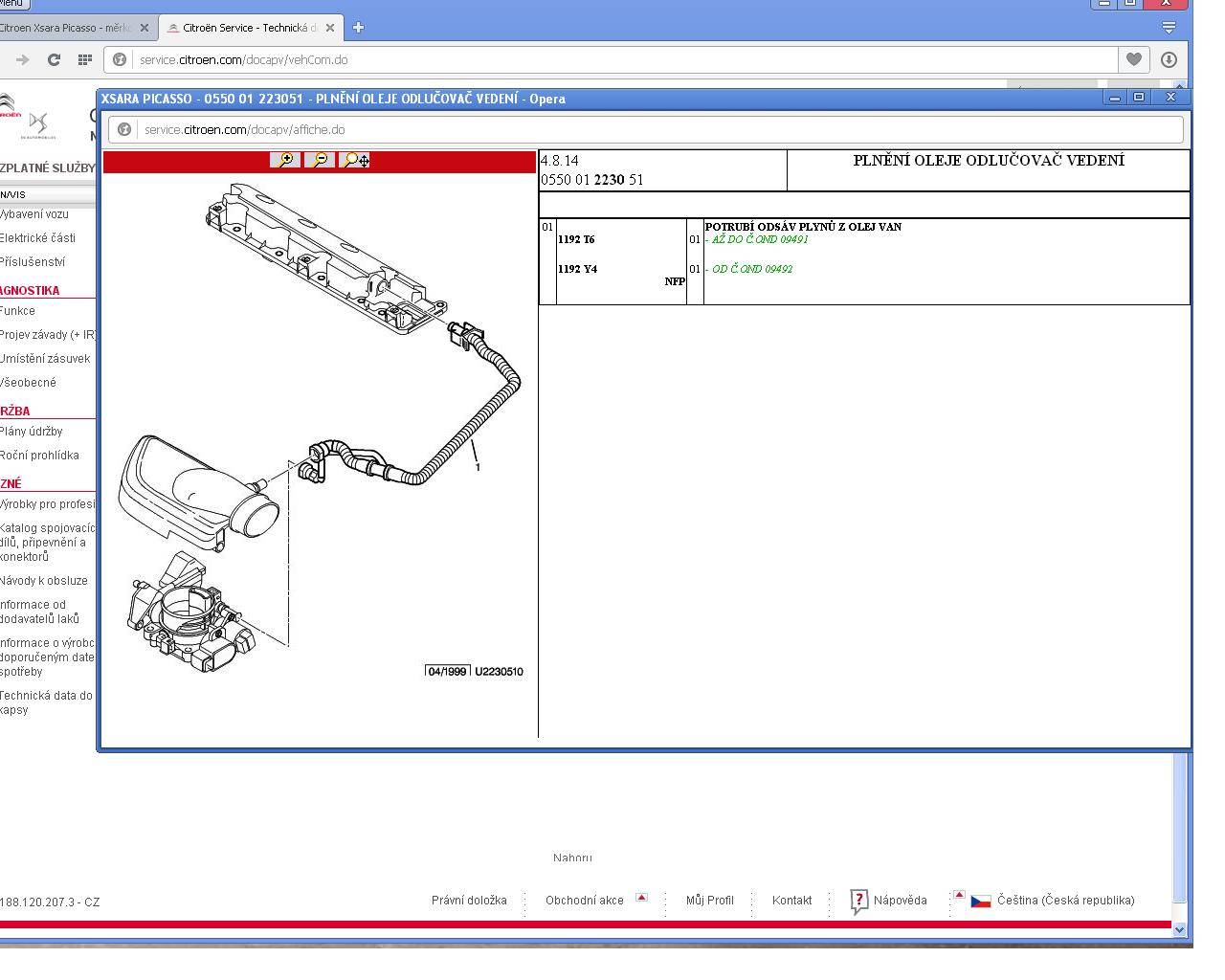Open Kontakt link

pos(791,901)
